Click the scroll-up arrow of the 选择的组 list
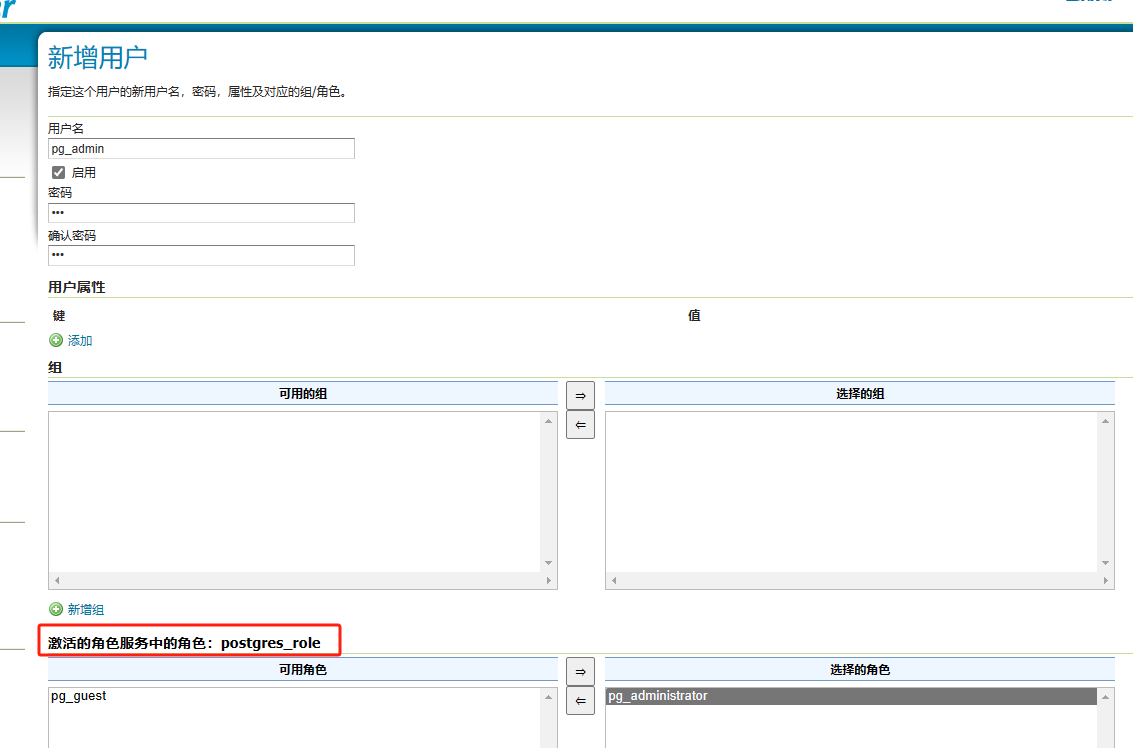 point(1105,421)
